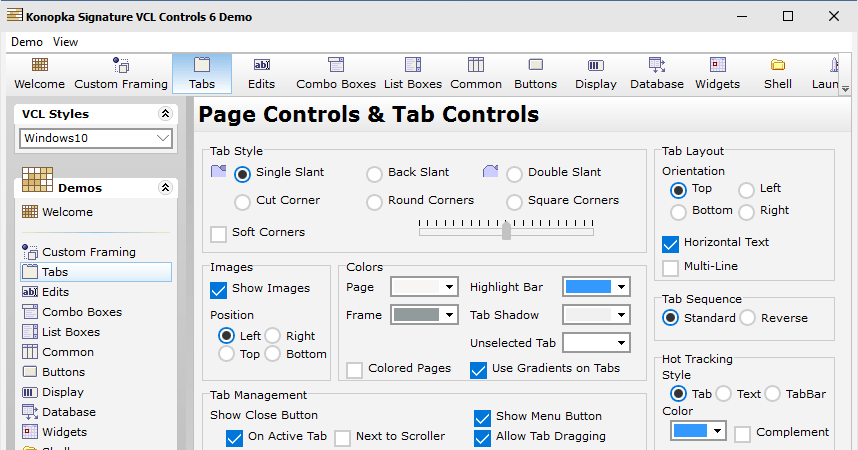858x450 pixels.
Task: Enable the Complement checkbox
Action: pos(743,435)
